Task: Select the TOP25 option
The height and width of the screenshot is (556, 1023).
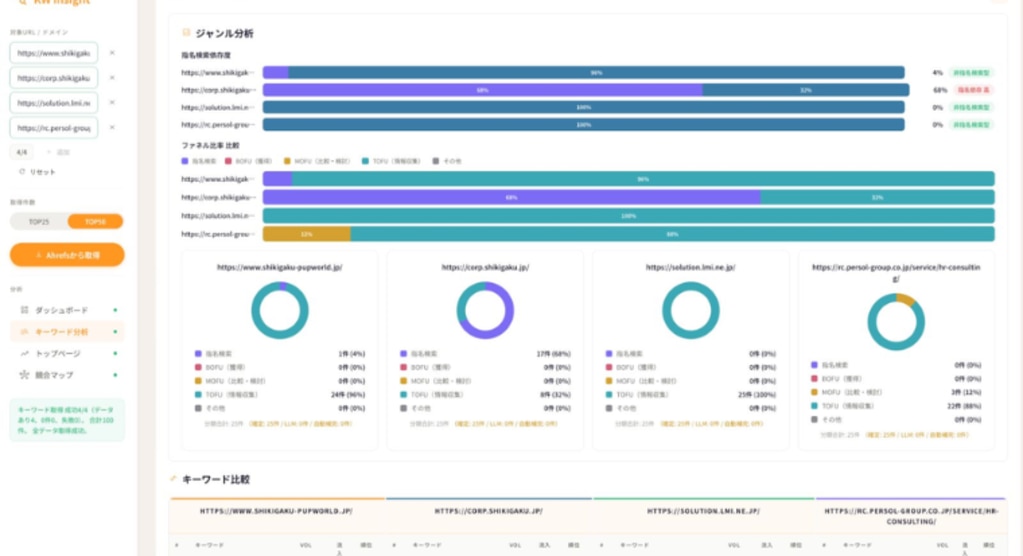Action: click(39, 222)
